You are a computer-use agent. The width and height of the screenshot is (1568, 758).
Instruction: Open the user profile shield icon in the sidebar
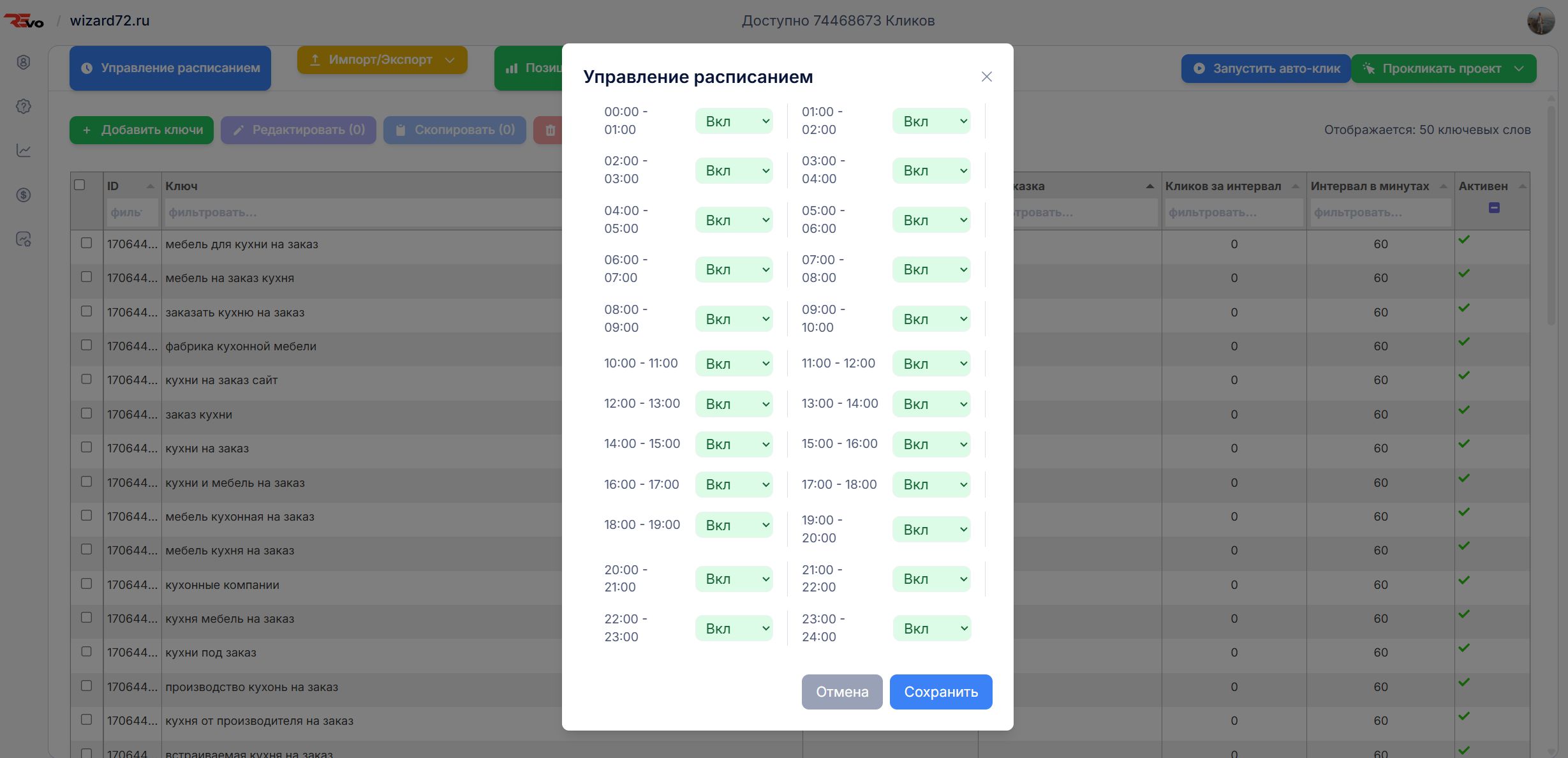[23, 62]
